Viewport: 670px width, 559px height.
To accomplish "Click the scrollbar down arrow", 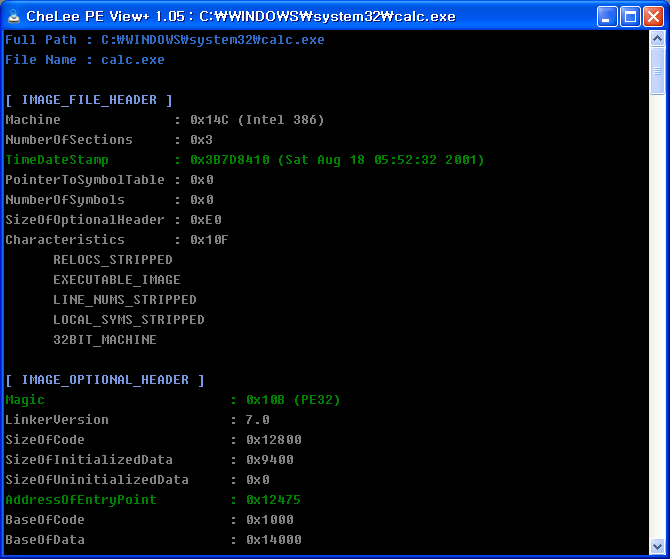I will [x=657, y=546].
